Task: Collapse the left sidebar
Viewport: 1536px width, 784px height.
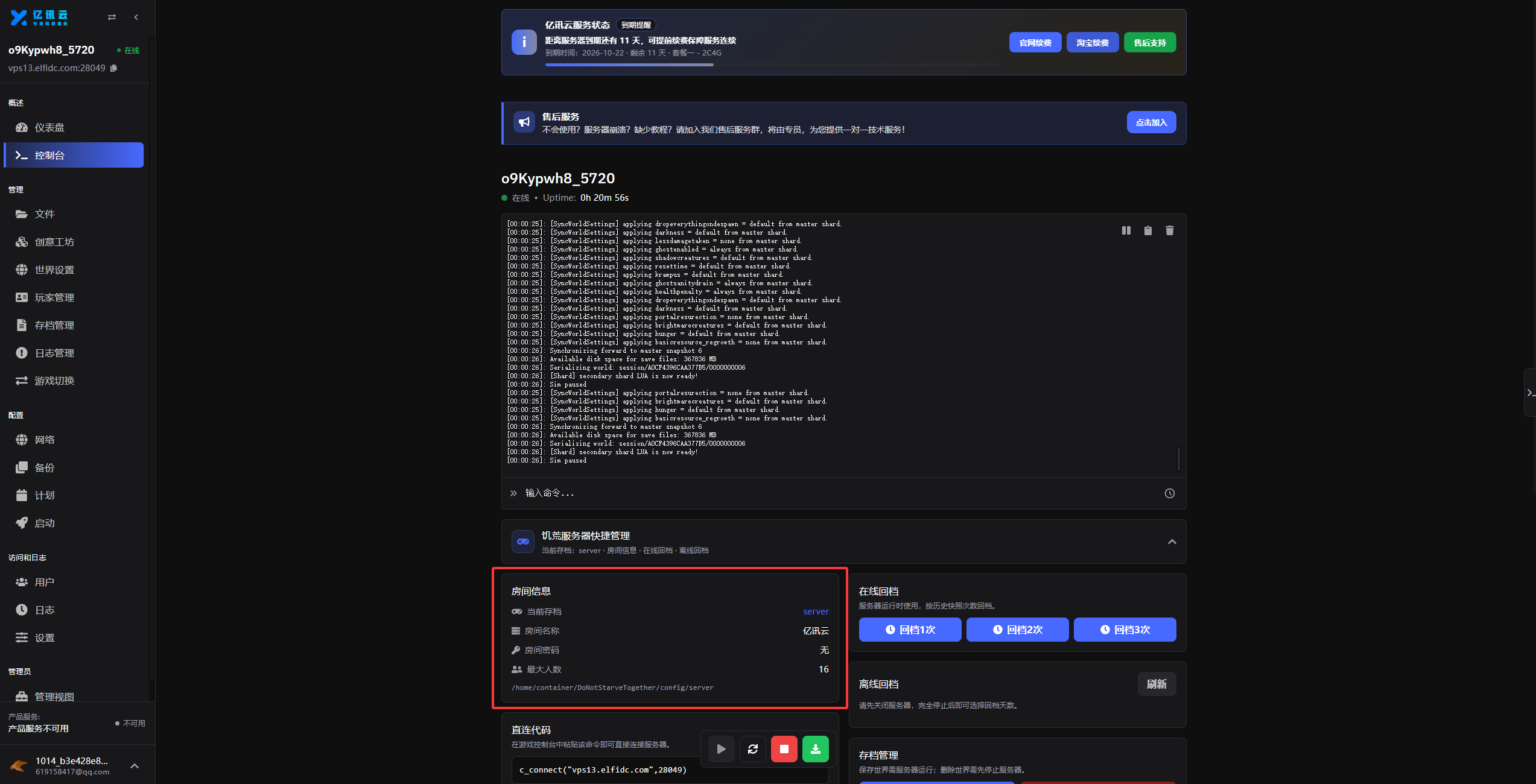Action: (x=136, y=17)
